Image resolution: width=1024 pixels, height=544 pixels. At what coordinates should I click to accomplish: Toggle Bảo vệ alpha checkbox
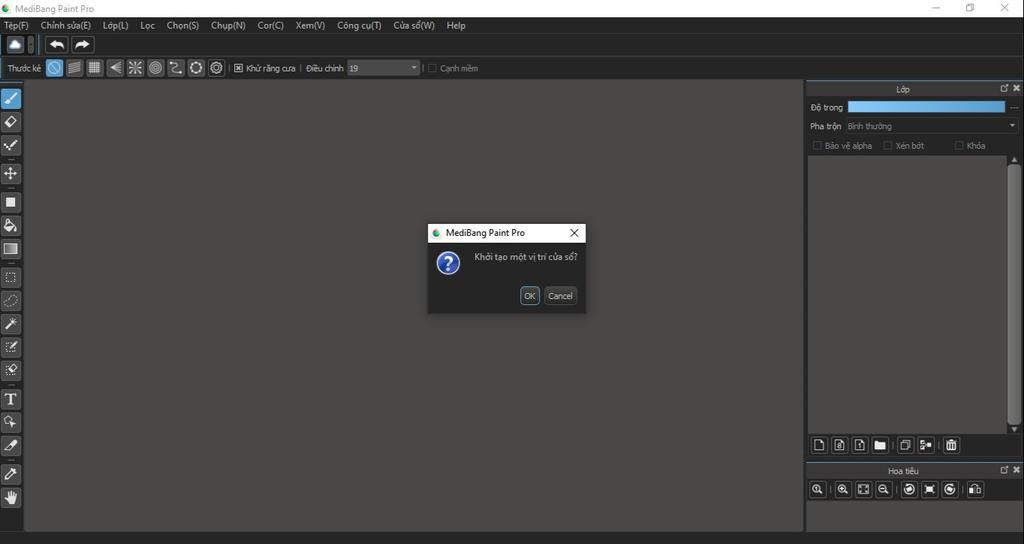click(x=817, y=146)
